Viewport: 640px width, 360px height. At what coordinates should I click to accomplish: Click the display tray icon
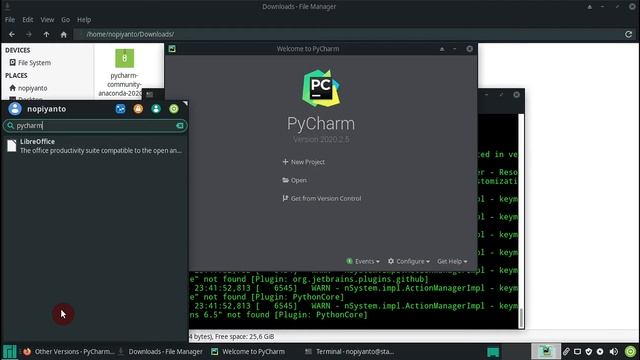point(577,351)
